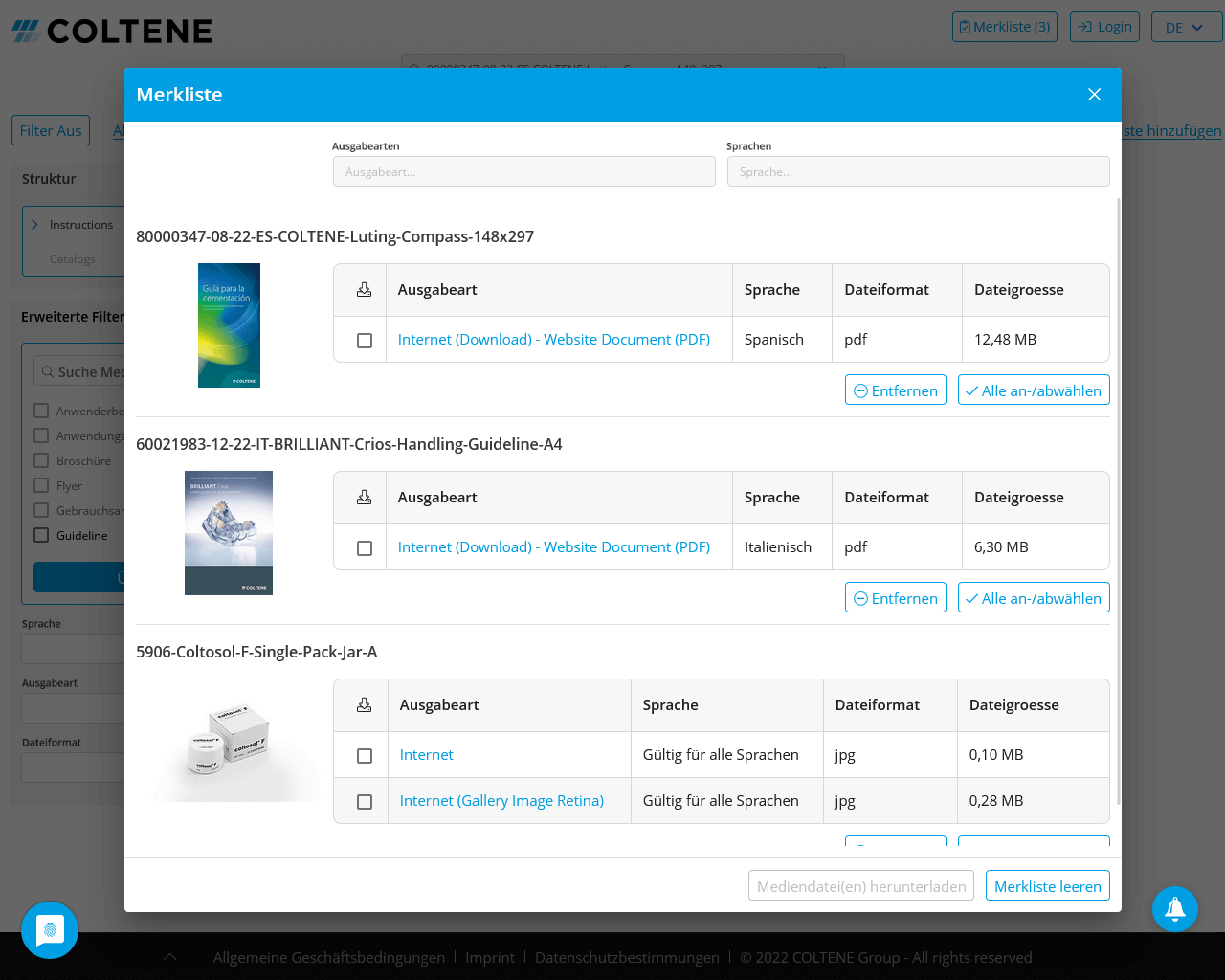Click the Merkliste (3) header button
The width and height of the screenshot is (1225, 980).
click(x=1005, y=27)
